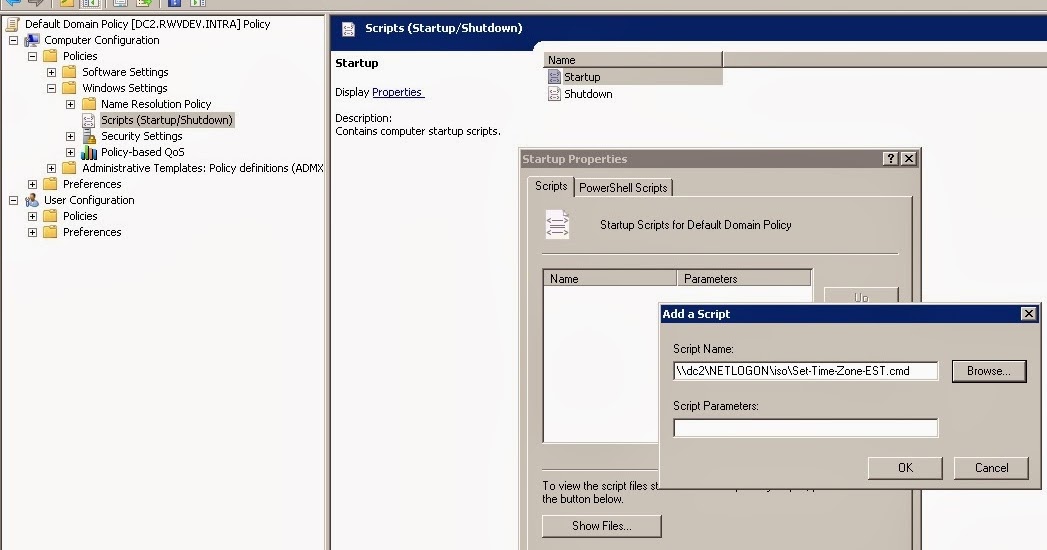This screenshot has height=550, width=1047.
Task: Select Preferences label under User Configuration
Action: coord(92,232)
